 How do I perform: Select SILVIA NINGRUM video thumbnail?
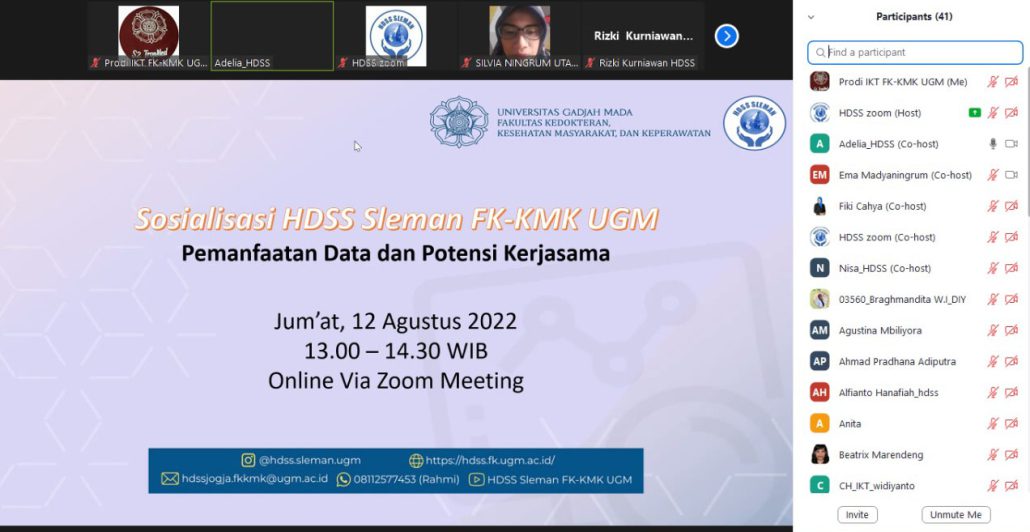520,35
